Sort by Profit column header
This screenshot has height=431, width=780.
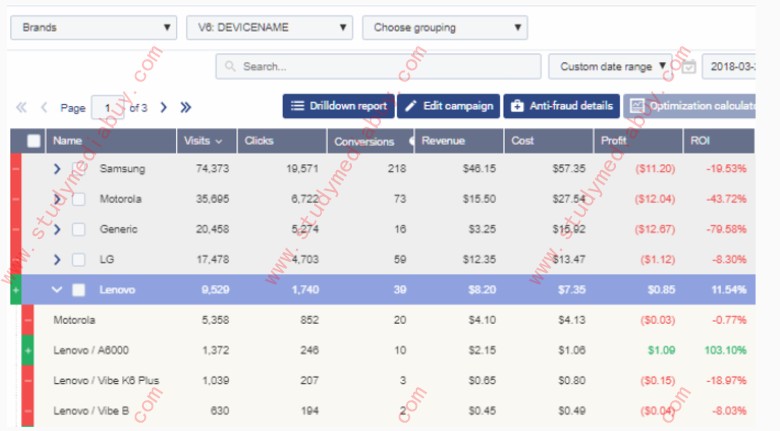tap(638, 141)
